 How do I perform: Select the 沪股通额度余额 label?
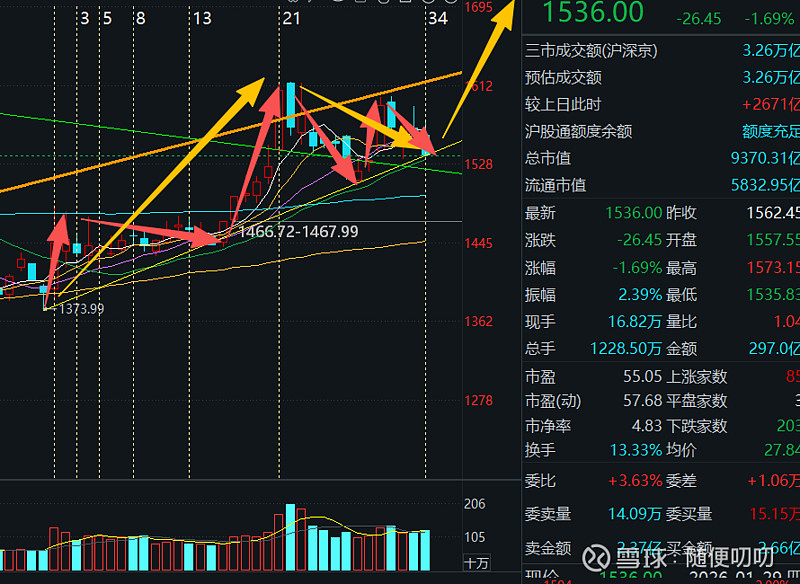[x=579, y=132]
